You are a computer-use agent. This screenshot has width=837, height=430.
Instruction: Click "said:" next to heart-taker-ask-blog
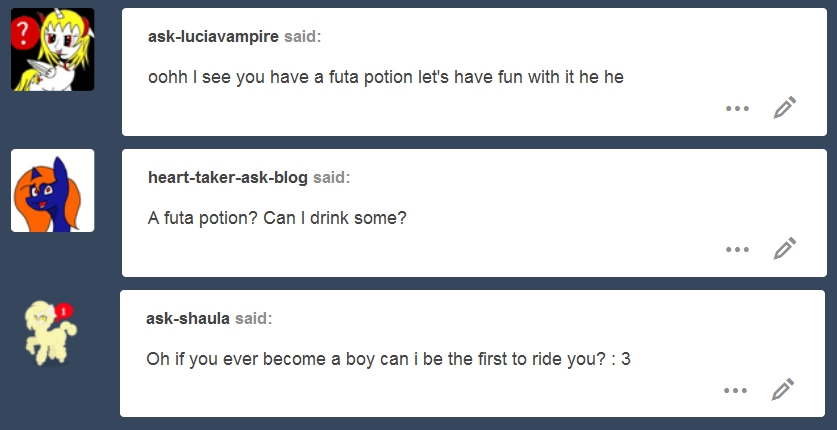click(332, 178)
